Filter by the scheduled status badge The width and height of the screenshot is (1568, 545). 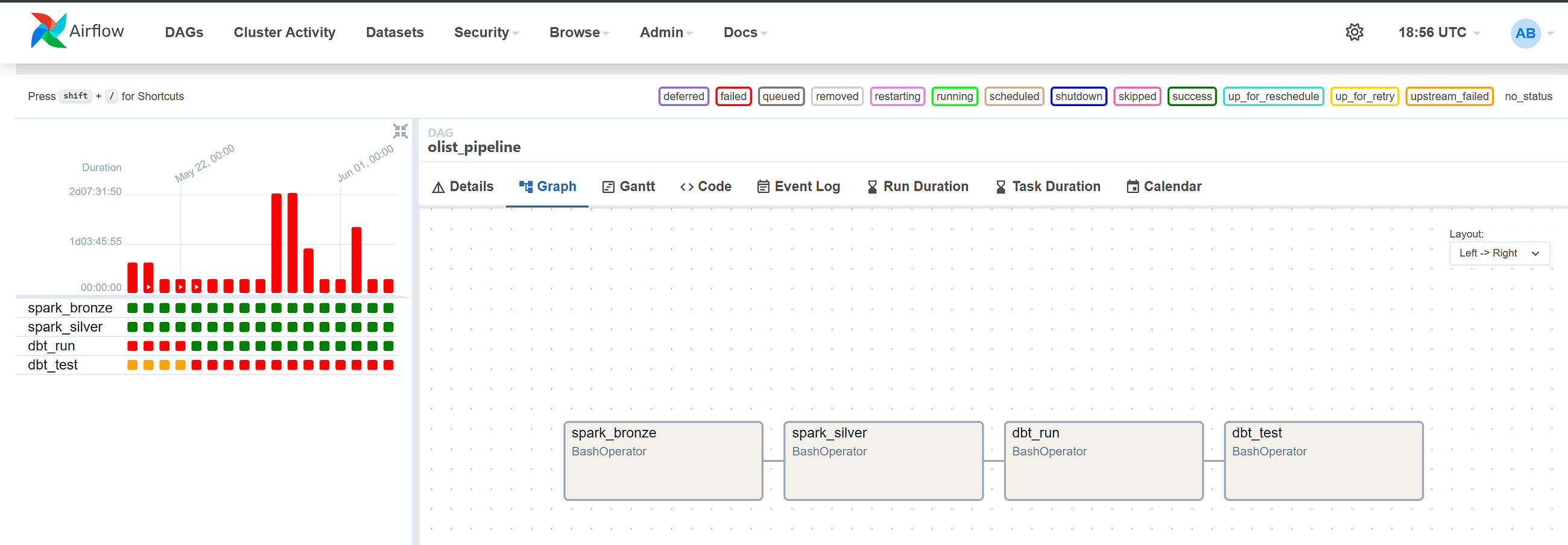pyautogui.click(x=1014, y=96)
